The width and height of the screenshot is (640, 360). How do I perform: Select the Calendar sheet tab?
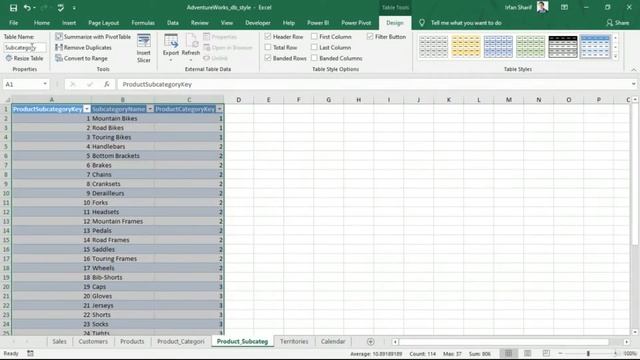333,342
